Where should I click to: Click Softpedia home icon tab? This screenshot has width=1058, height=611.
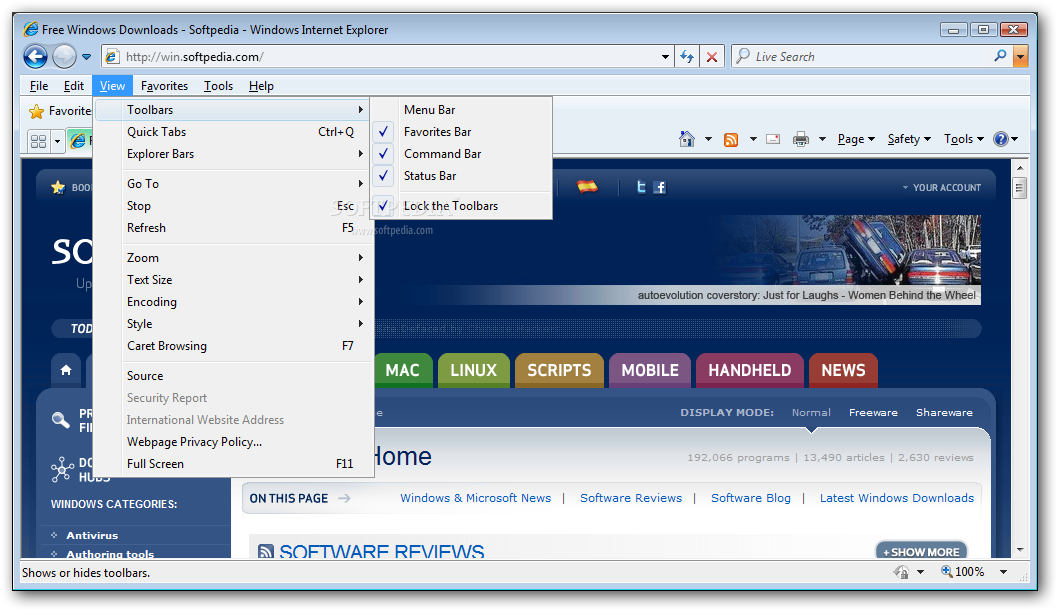click(65, 370)
